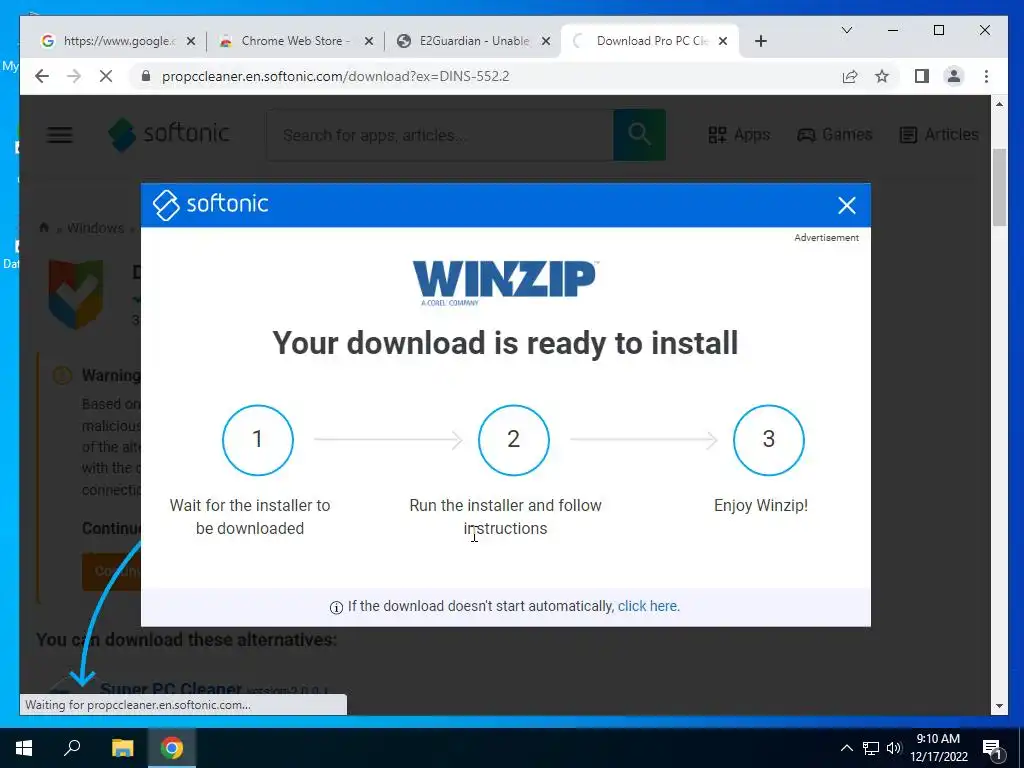The width and height of the screenshot is (1024, 768).
Task: Open the Articles menu item
Action: pos(939,135)
